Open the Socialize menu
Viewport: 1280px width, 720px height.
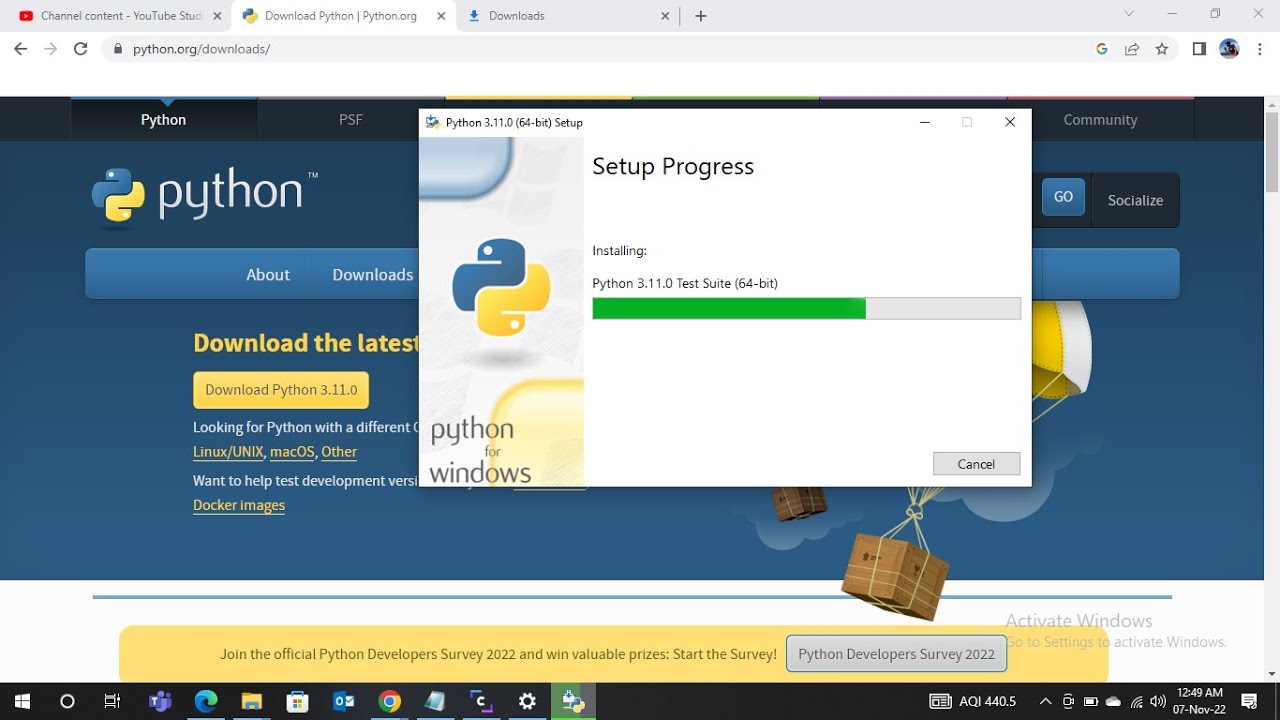point(1135,200)
